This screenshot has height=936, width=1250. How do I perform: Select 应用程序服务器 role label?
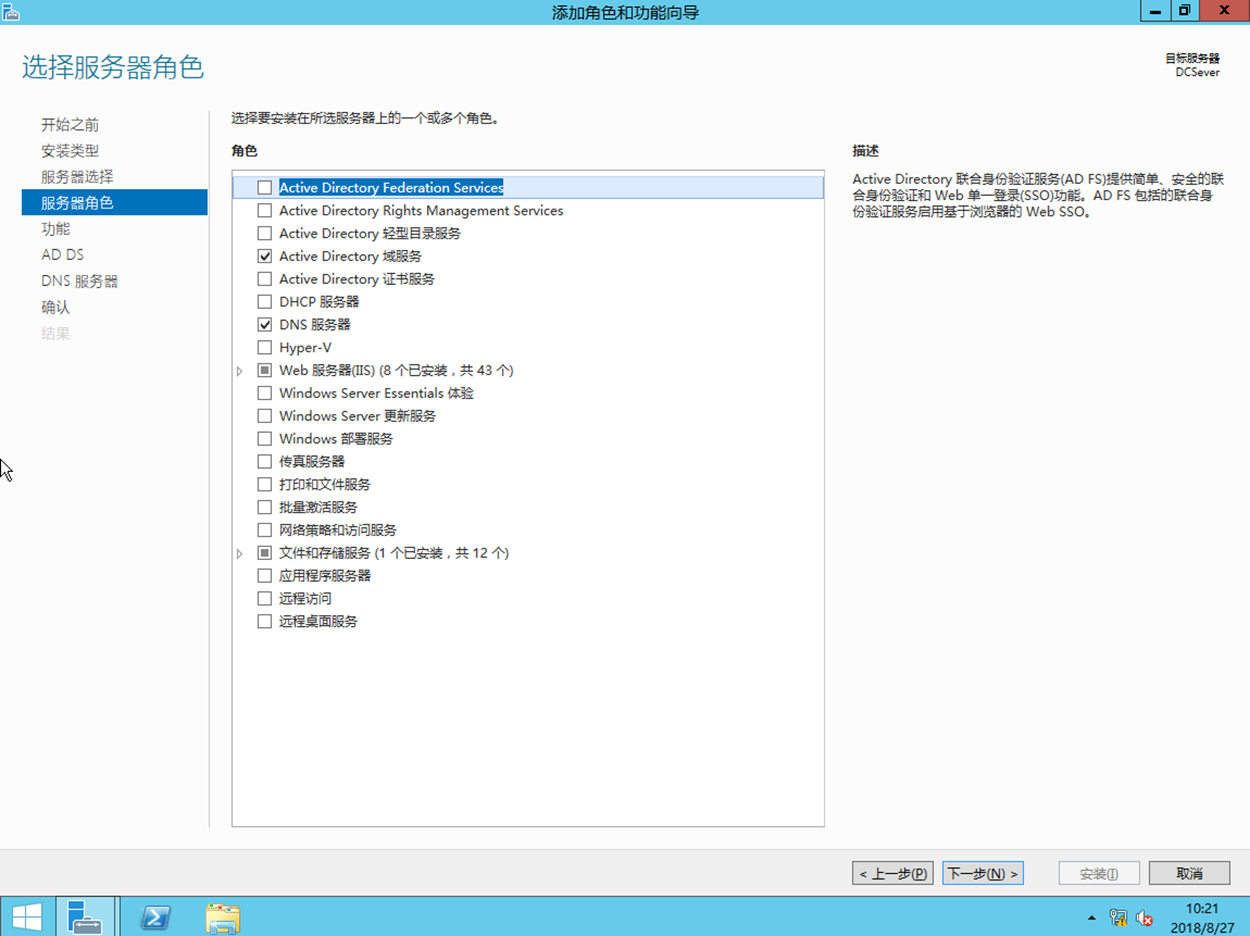[x=325, y=575]
